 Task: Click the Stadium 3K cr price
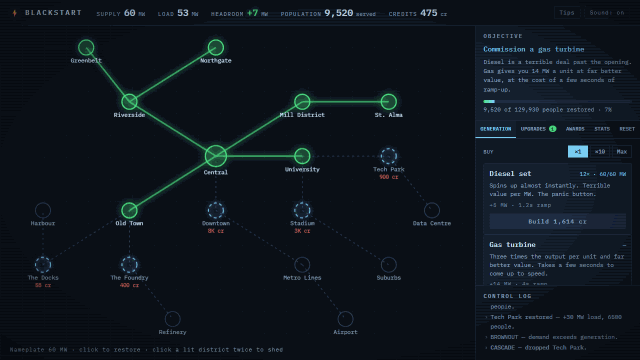(302, 231)
